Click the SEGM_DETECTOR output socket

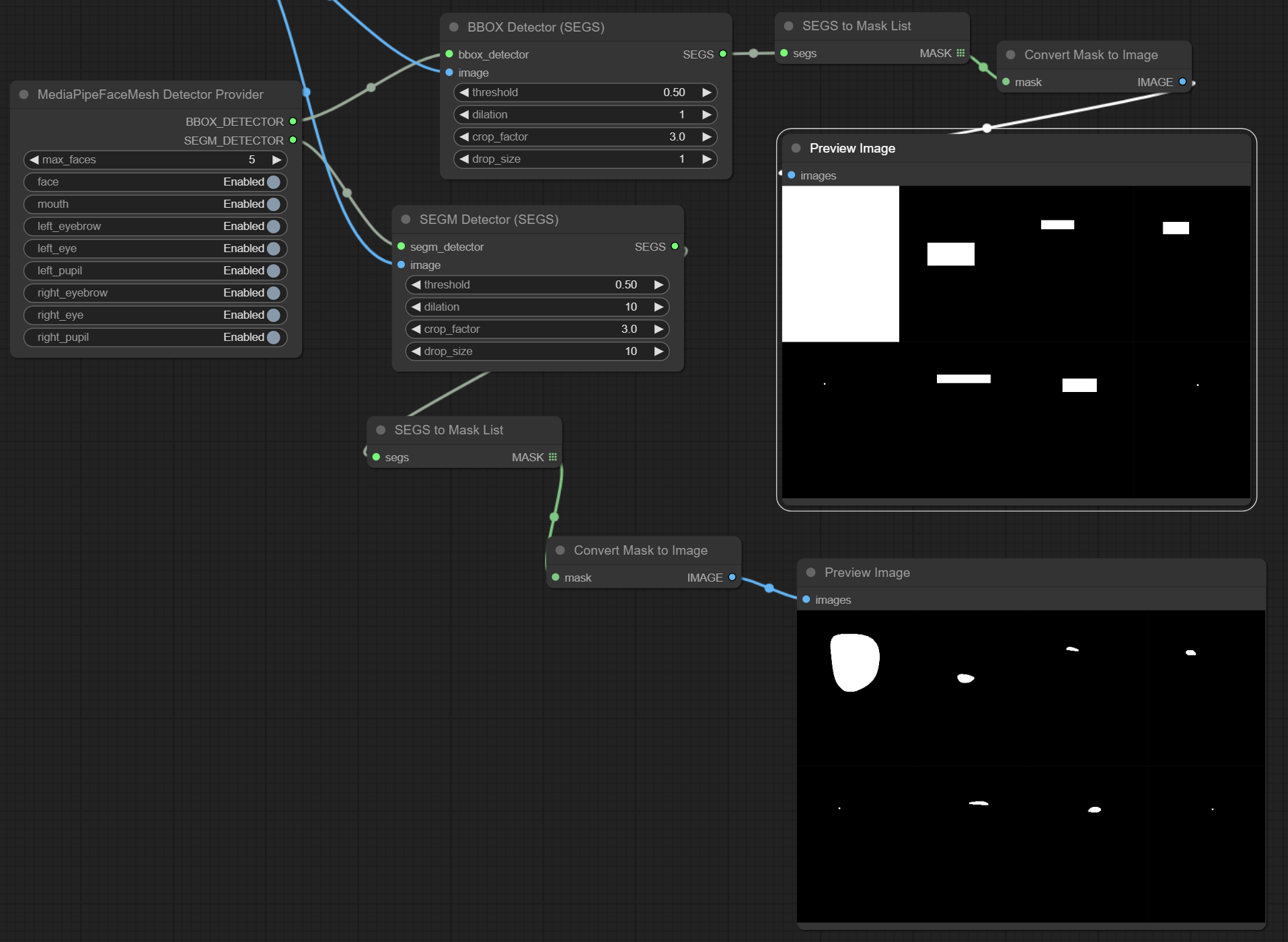click(293, 141)
